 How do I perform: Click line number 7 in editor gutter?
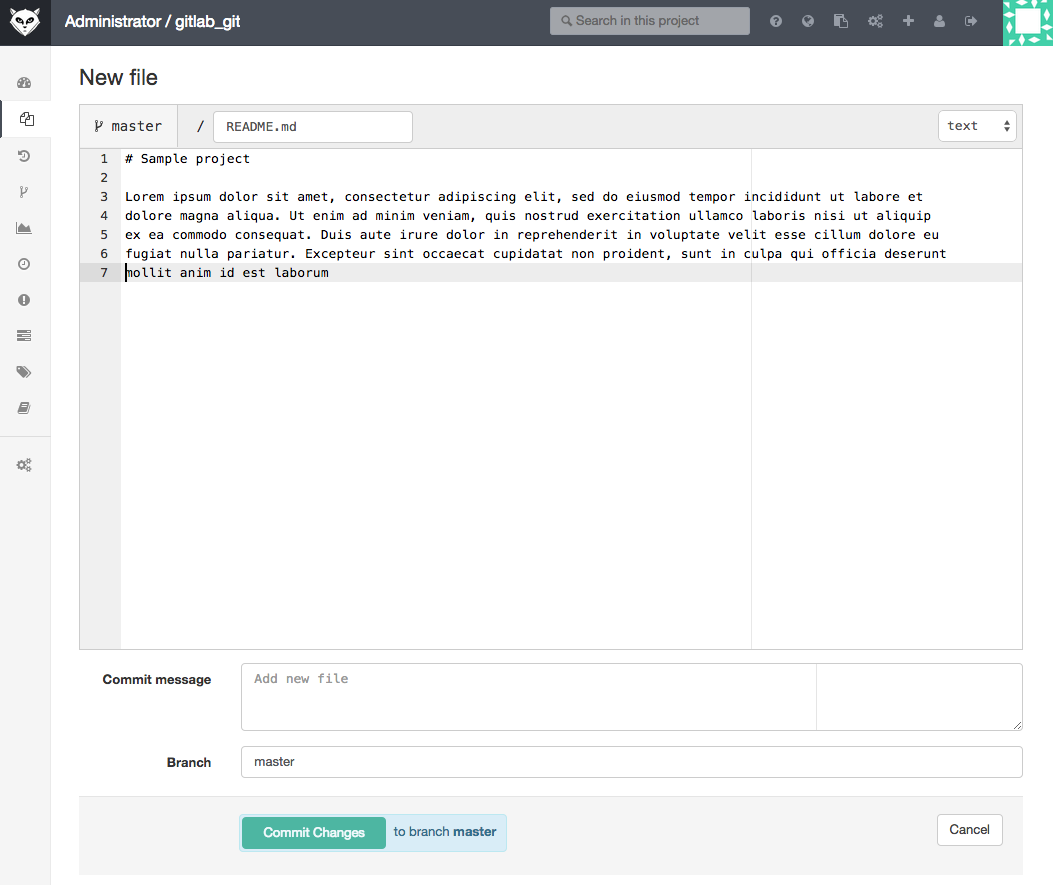[x=104, y=273]
